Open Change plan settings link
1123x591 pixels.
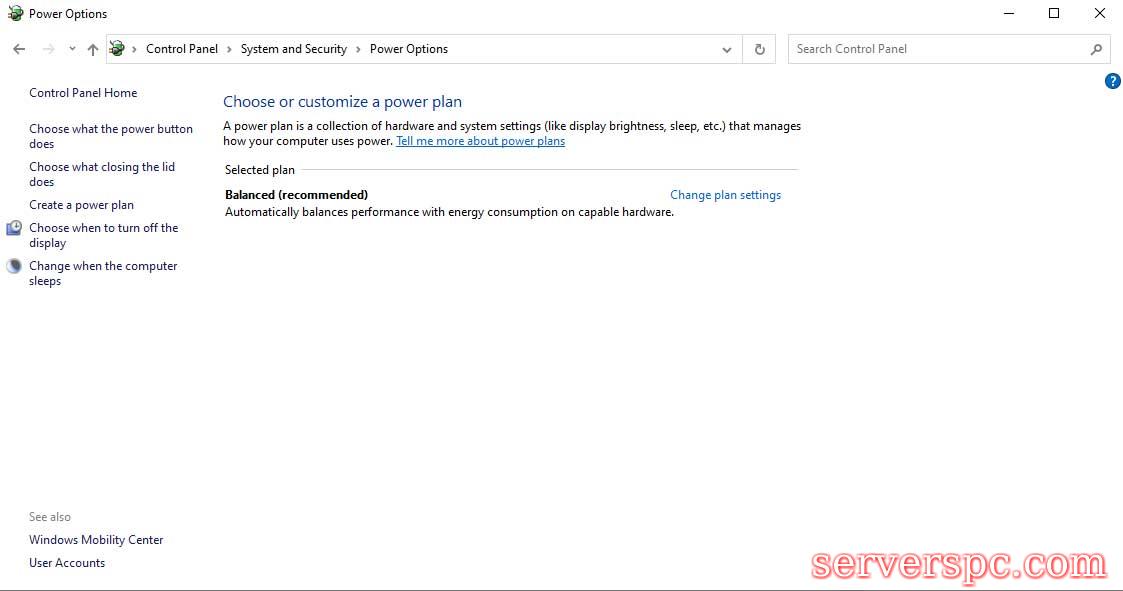725,195
